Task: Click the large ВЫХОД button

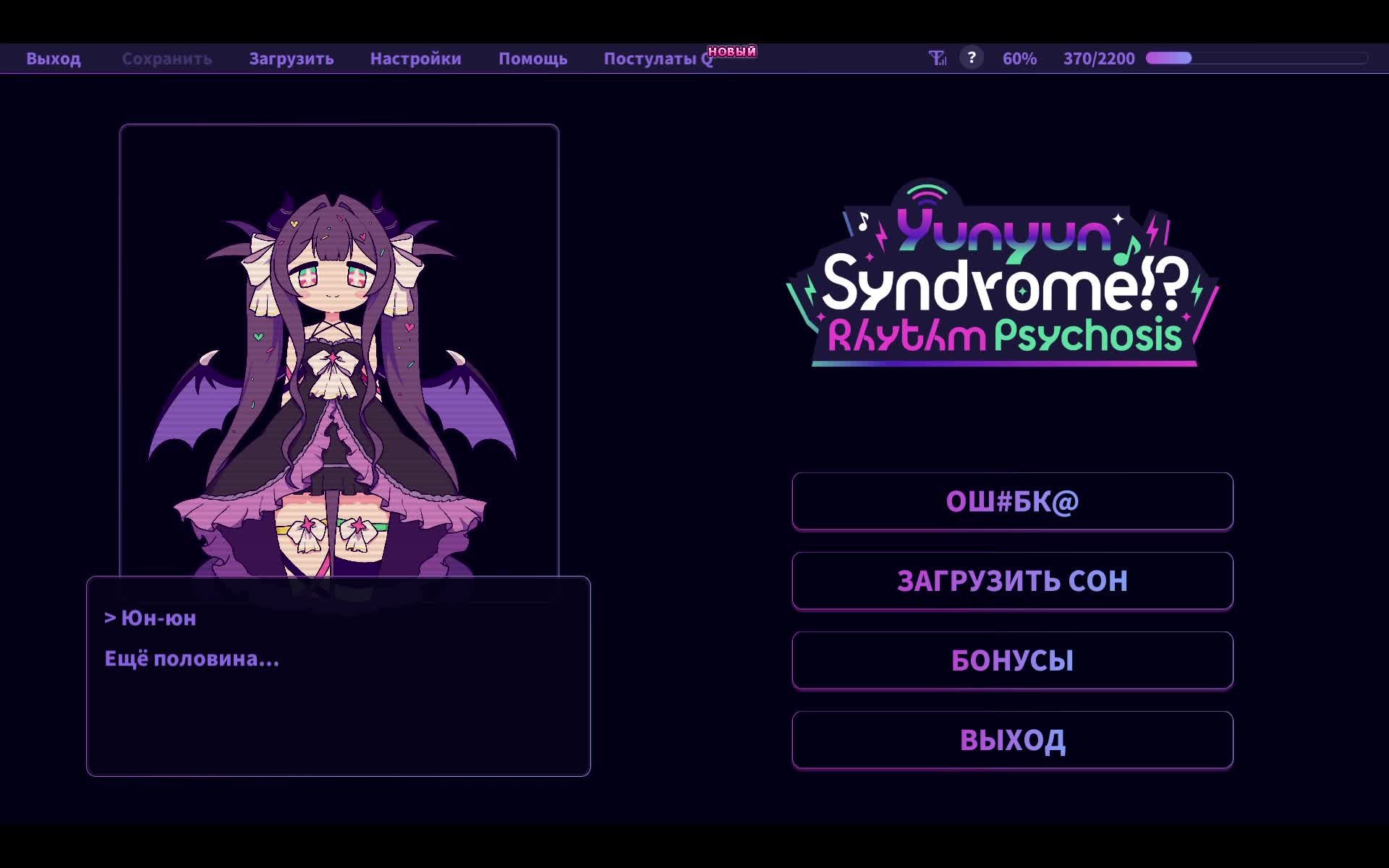Action: tap(1013, 740)
